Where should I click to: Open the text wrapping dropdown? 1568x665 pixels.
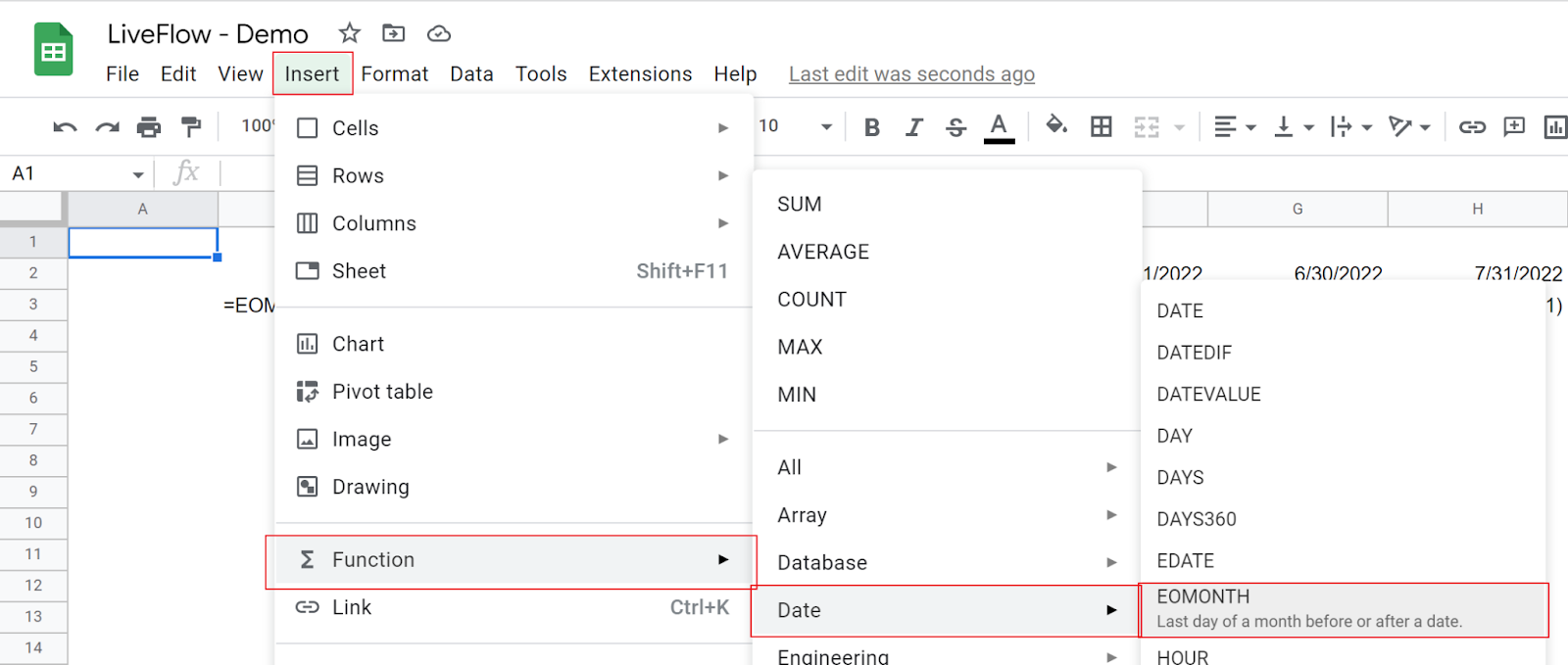[x=1351, y=126]
